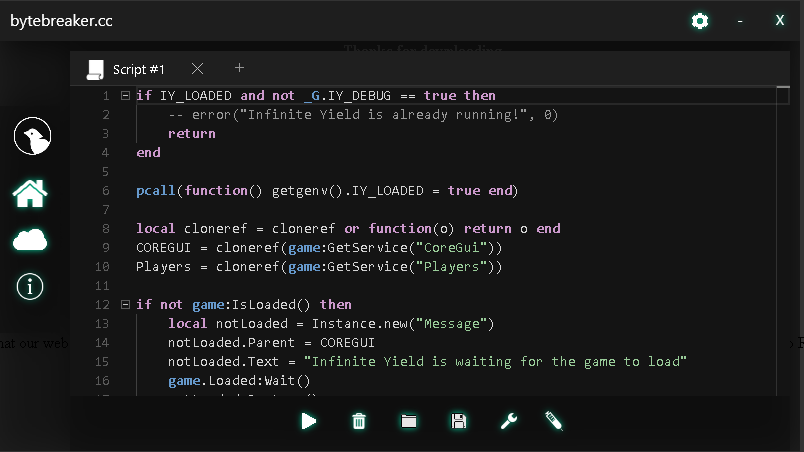Open the cloud scripts page
Screen dimensions: 804x452
coord(30,240)
